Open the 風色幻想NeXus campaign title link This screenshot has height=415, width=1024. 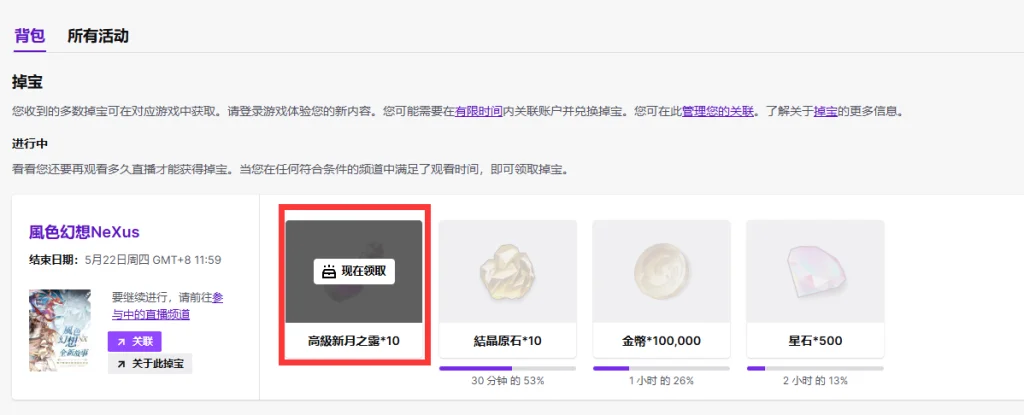[84, 232]
